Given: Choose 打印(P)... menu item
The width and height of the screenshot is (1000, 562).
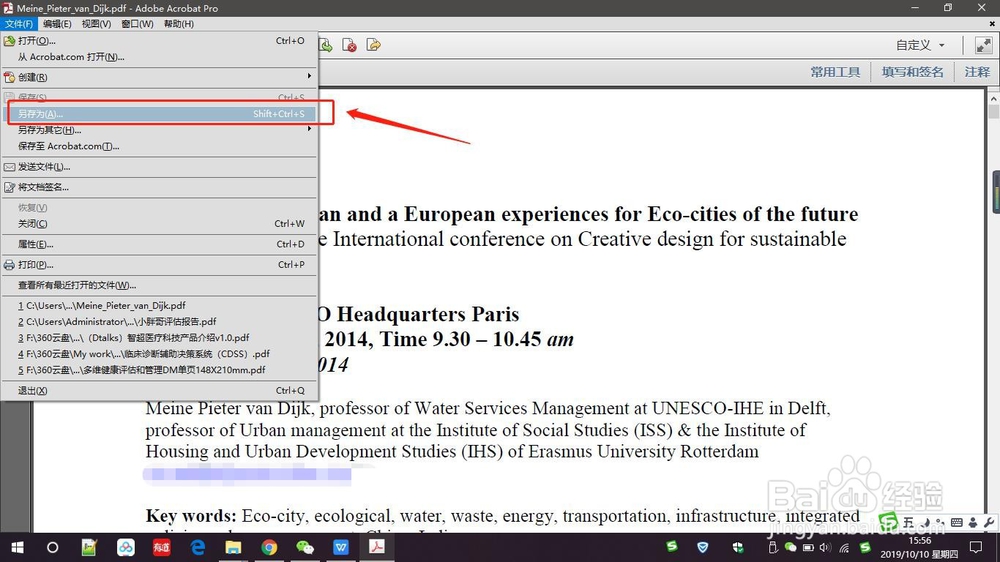Looking at the screenshot, I should tap(159, 264).
